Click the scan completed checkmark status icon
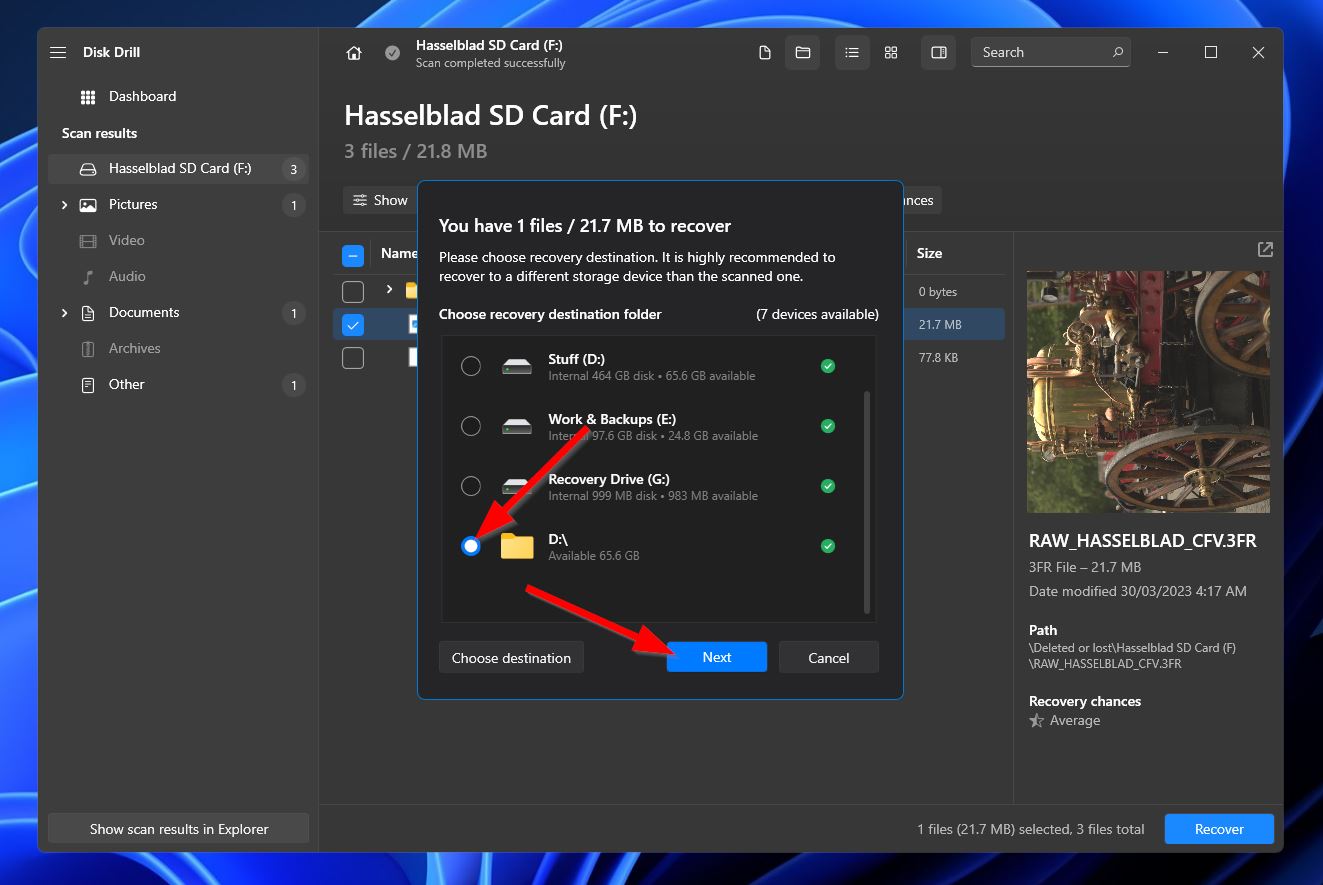This screenshot has height=885, width=1323. pyautogui.click(x=393, y=53)
